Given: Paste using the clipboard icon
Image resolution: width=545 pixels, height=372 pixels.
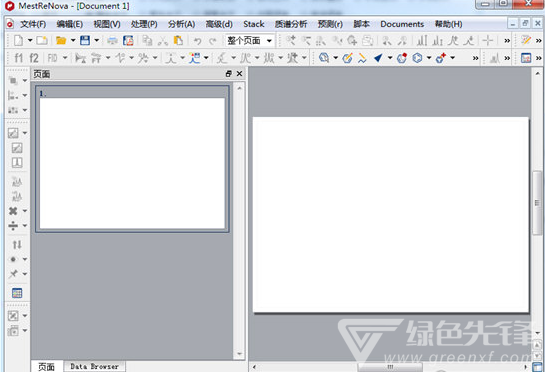Looking at the screenshot, I should pyautogui.click(x=178, y=41).
